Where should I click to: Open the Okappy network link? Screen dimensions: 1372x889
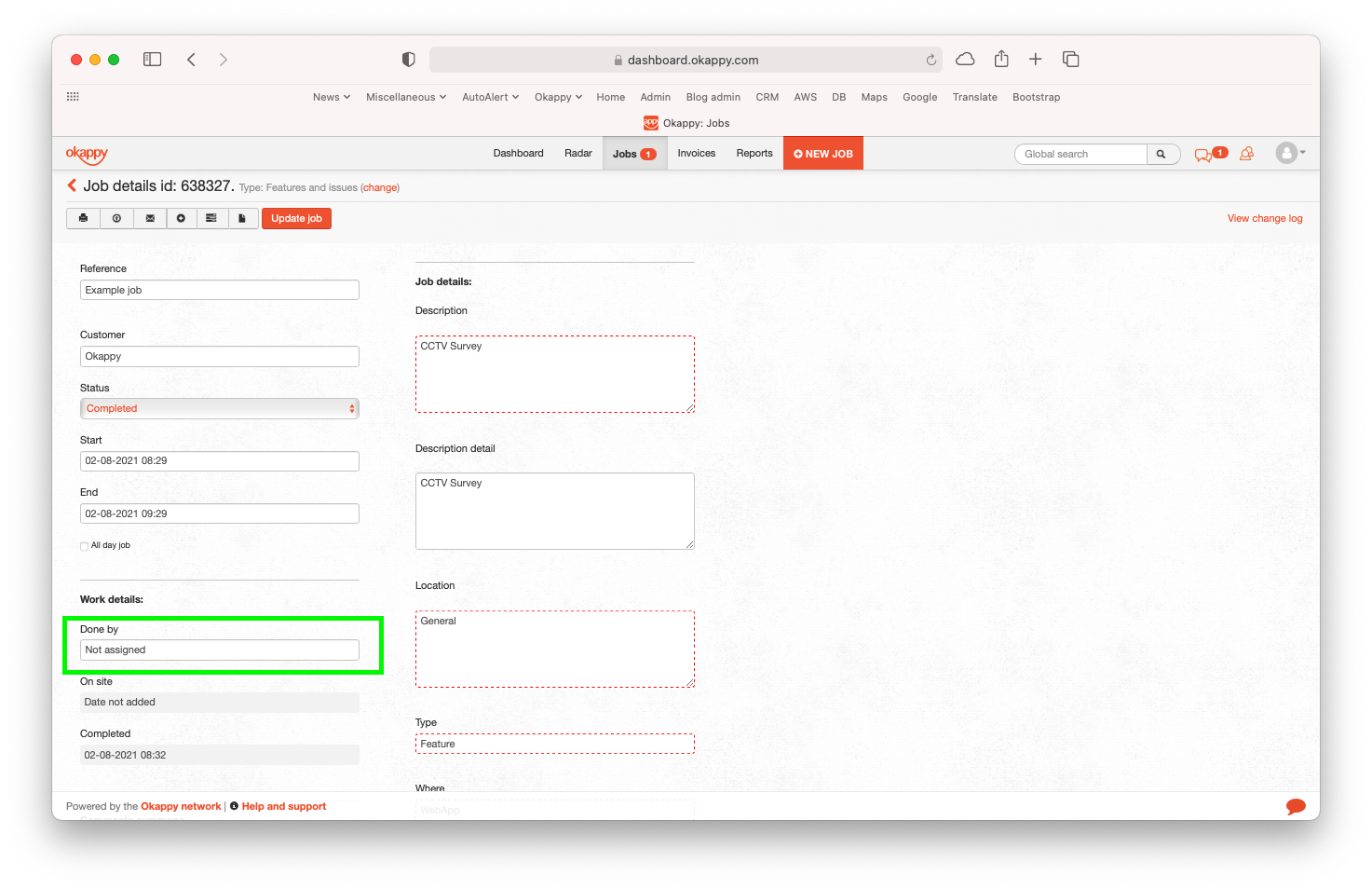click(181, 806)
